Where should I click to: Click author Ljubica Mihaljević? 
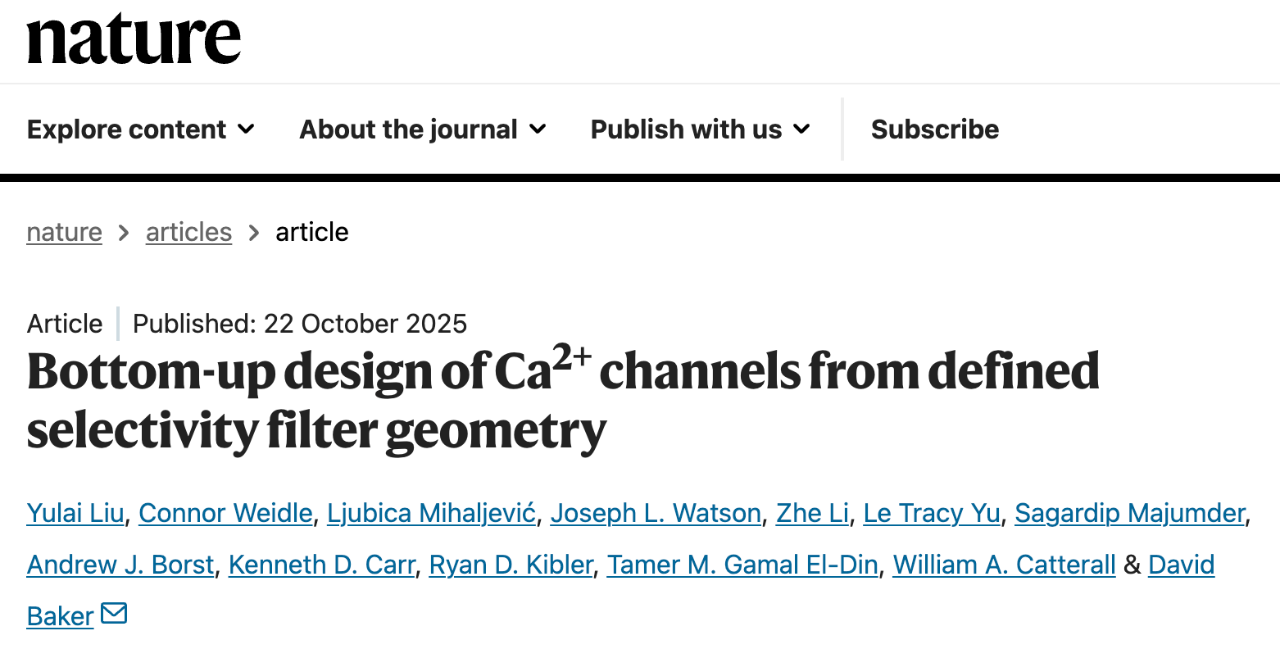click(x=432, y=513)
